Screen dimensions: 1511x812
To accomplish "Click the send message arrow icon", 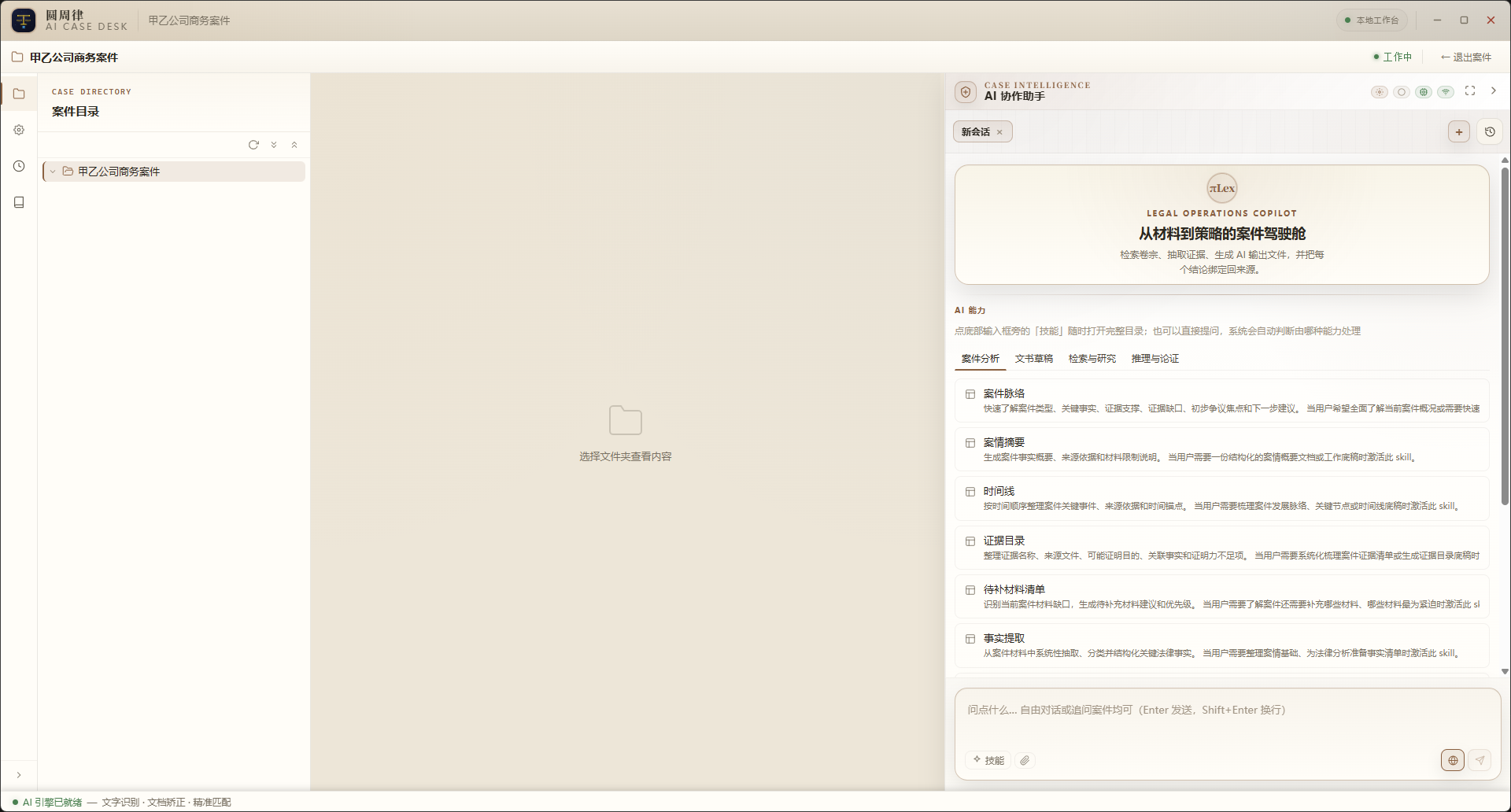I will 1480,760.
